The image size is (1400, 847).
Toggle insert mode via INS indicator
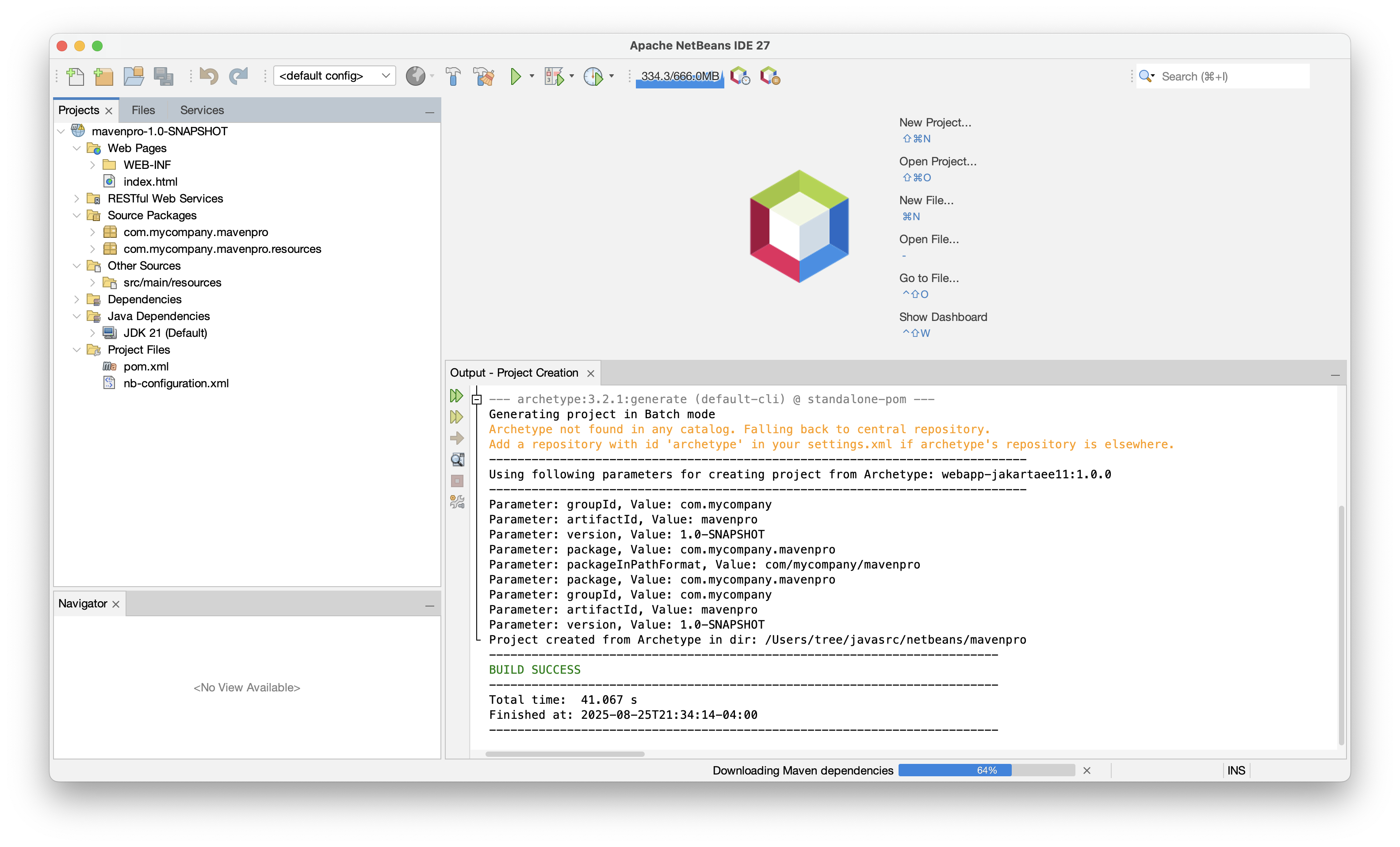tap(1236, 771)
